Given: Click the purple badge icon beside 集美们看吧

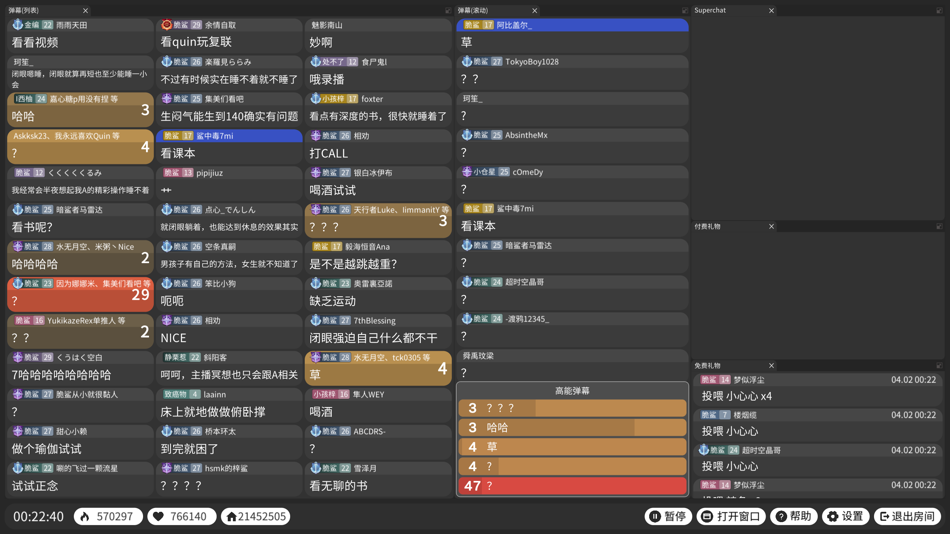Looking at the screenshot, I should coord(167,99).
